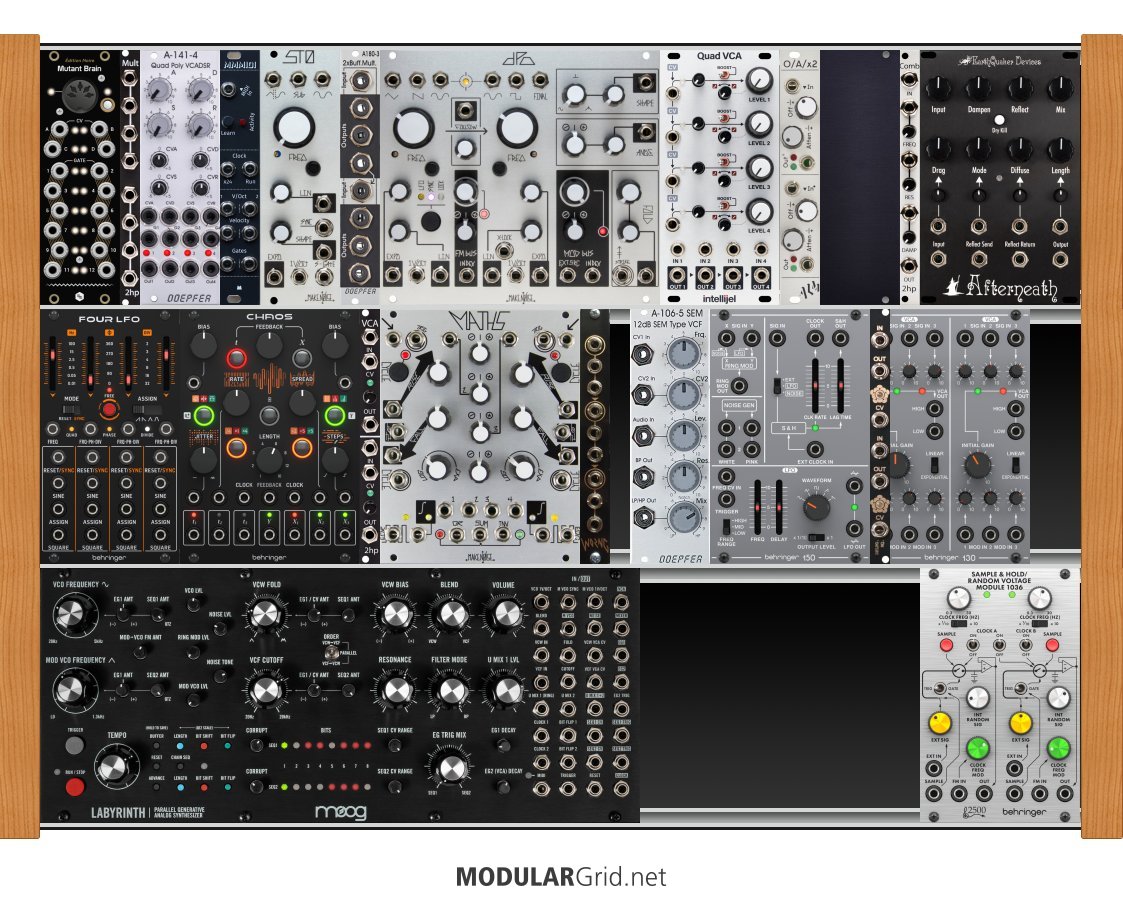Toggle the Freq Range switch on Behringer 150
This screenshot has height=898, width=1123.
pyautogui.click(x=726, y=527)
